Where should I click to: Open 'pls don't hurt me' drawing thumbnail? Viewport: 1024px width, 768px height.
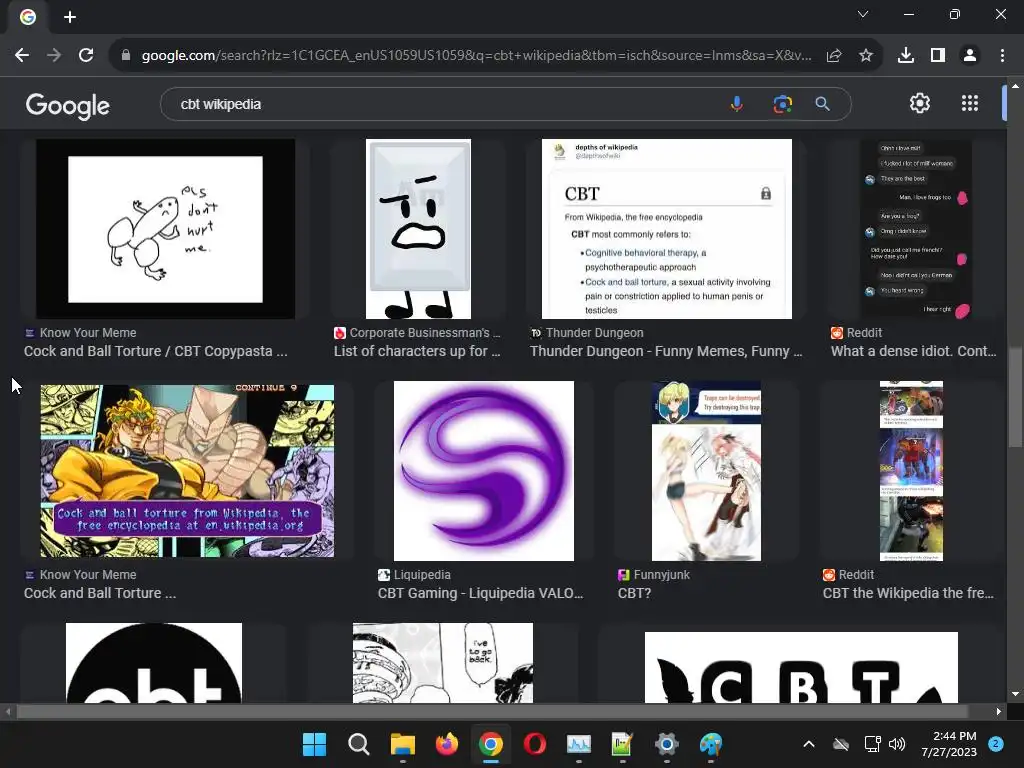click(165, 229)
